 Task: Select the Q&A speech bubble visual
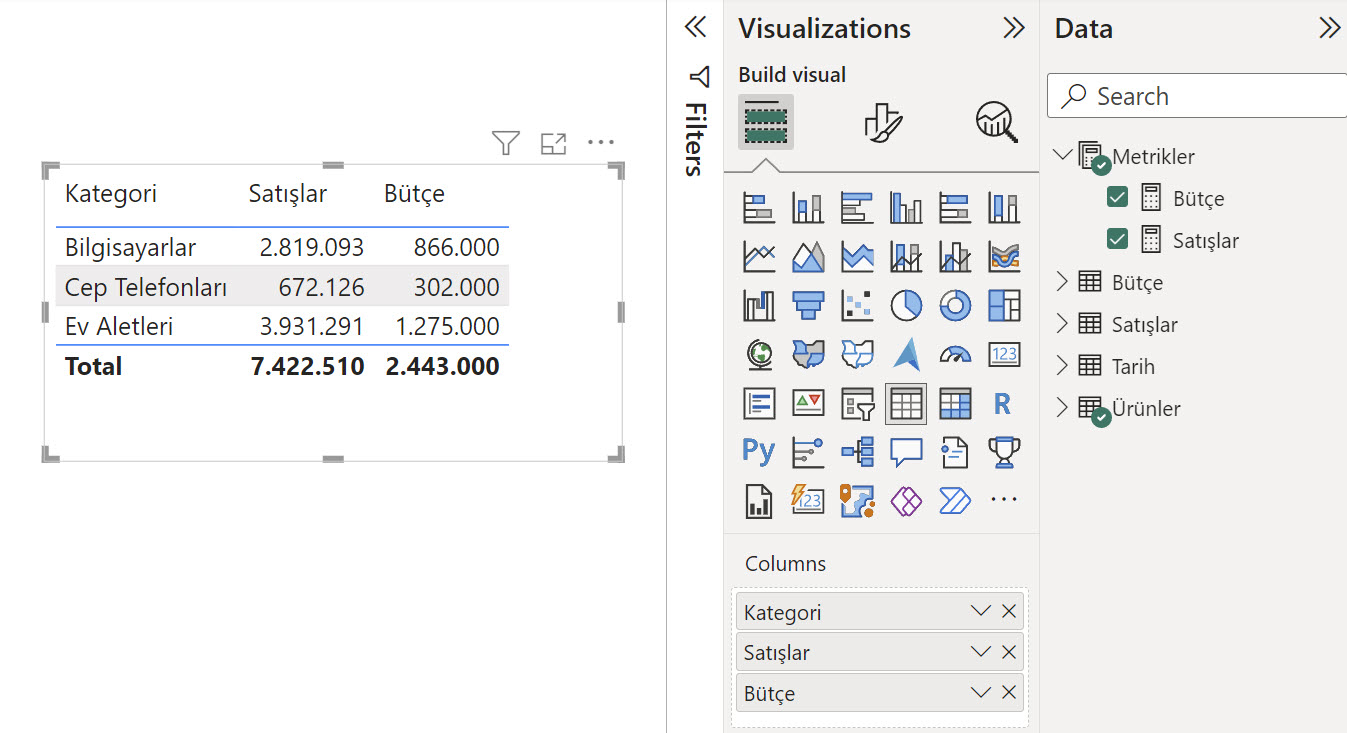pyautogui.click(x=906, y=452)
